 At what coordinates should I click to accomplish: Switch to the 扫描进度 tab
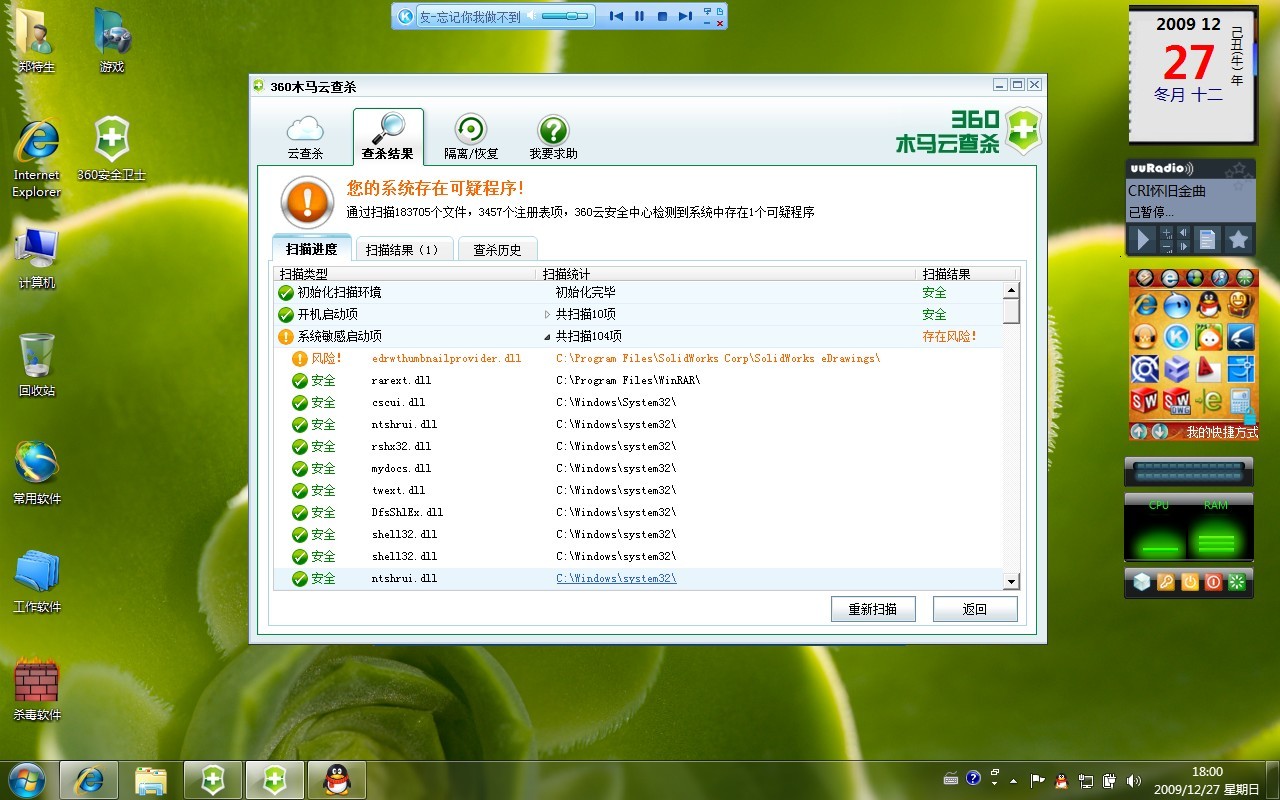pos(311,249)
